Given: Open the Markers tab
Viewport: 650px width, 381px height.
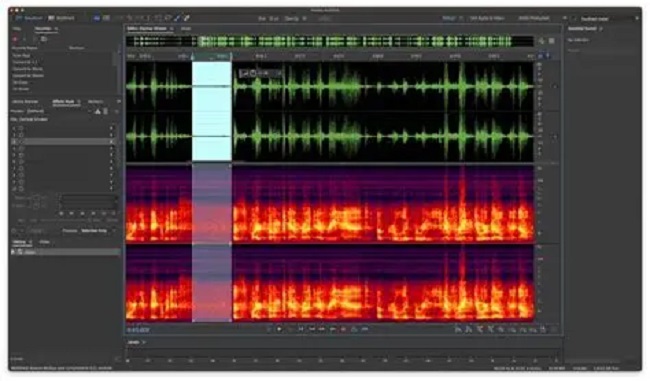Looking at the screenshot, I should pos(95,102).
